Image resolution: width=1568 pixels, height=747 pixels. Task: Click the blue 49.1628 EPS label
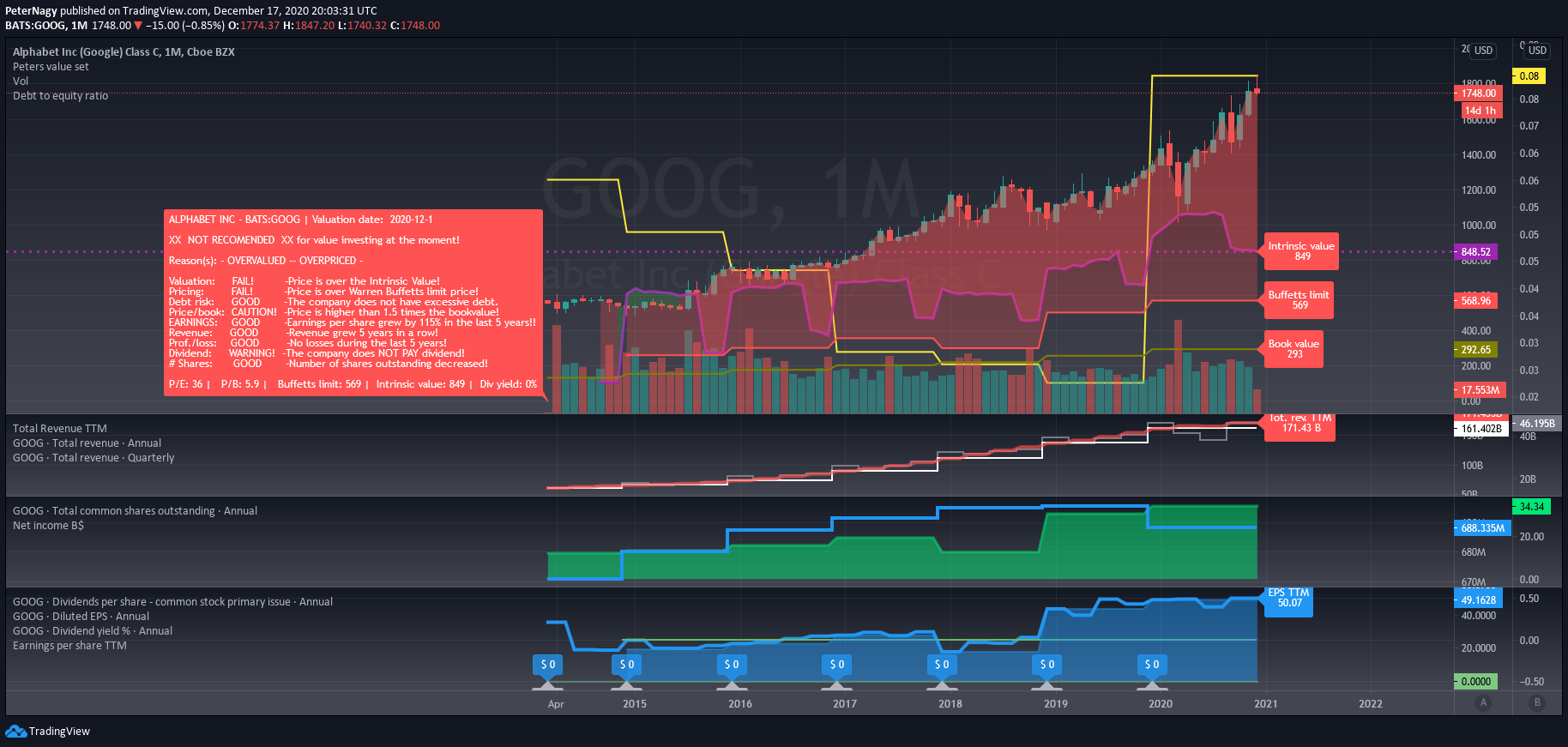pos(1478,600)
